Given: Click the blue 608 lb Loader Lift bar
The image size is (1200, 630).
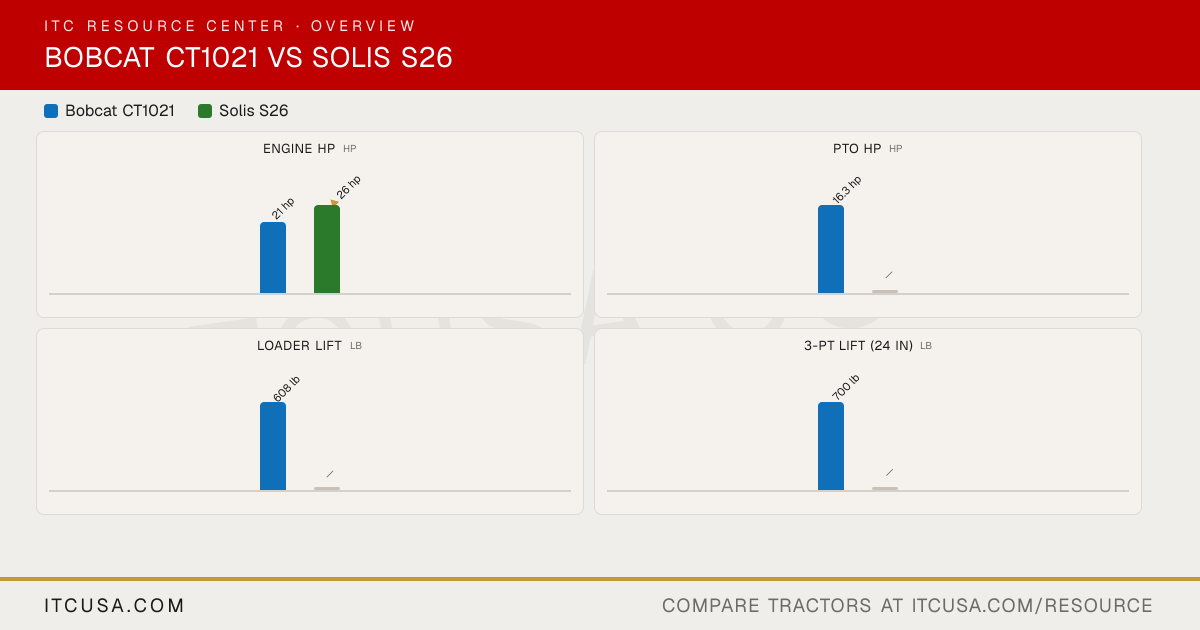Looking at the screenshot, I should (x=273, y=446).
